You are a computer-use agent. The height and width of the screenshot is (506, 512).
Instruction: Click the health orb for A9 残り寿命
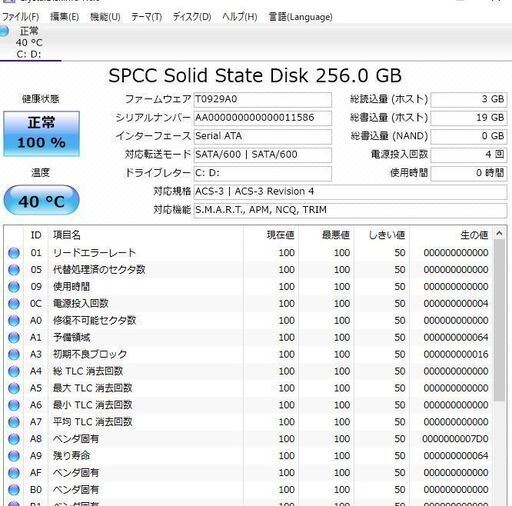coord(14,456)
